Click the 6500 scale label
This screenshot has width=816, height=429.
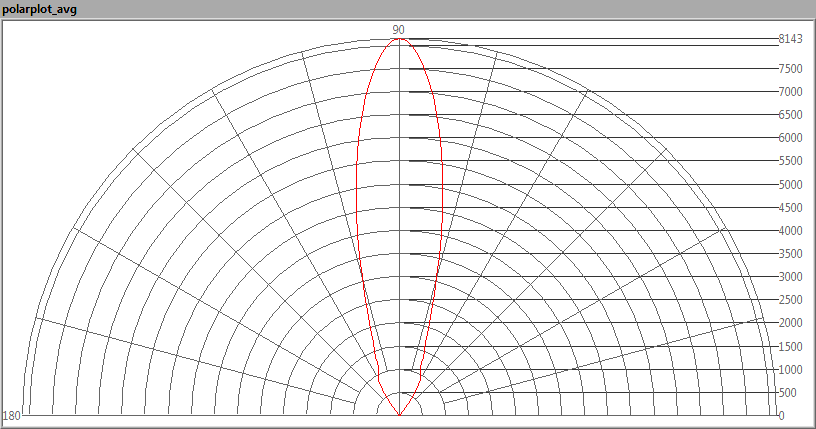(790, 115)
